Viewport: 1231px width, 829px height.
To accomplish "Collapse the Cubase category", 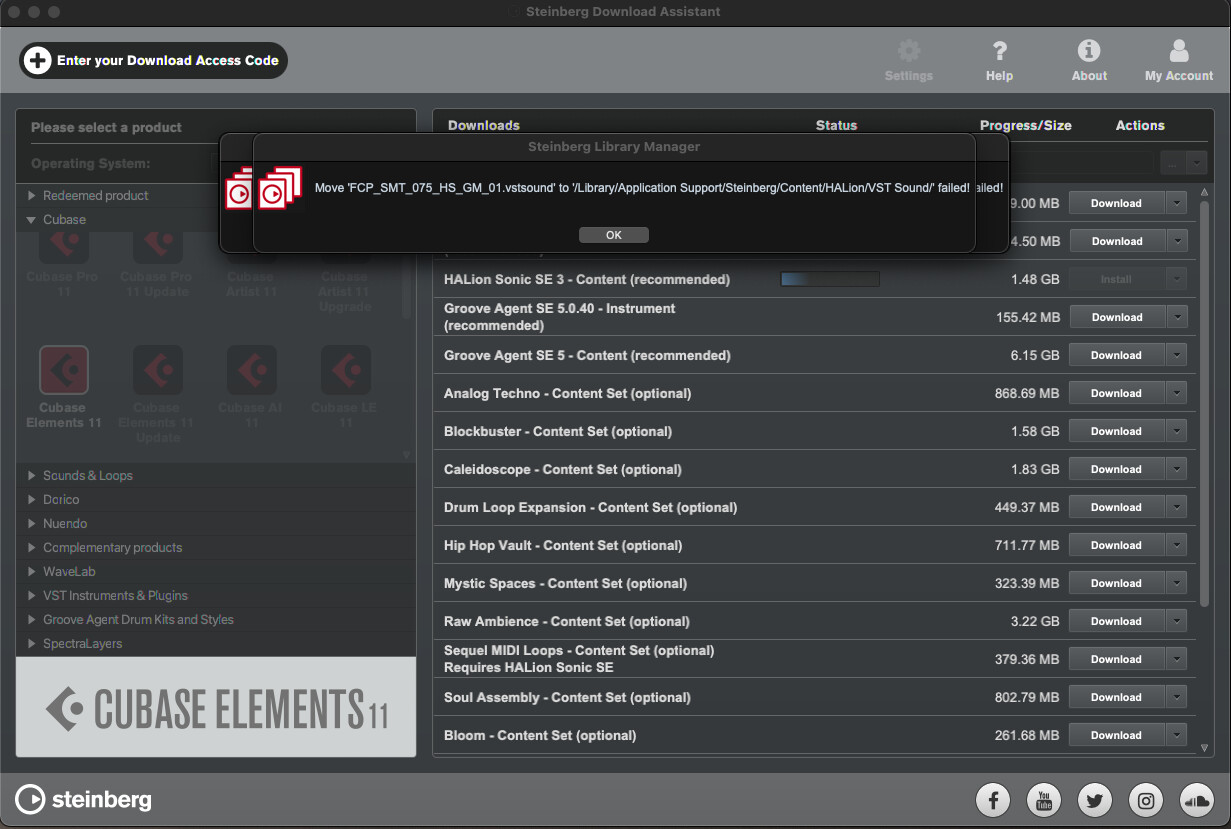I will (x=33, y=220).
